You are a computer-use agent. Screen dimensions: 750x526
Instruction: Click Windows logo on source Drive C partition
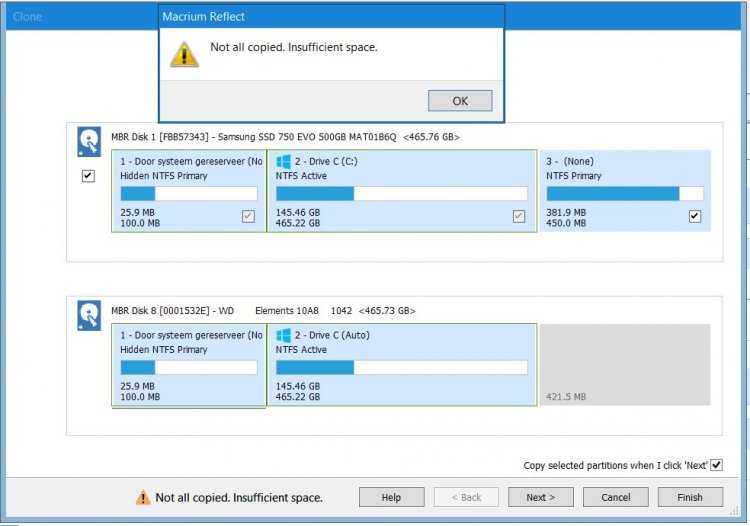(284, 161)
